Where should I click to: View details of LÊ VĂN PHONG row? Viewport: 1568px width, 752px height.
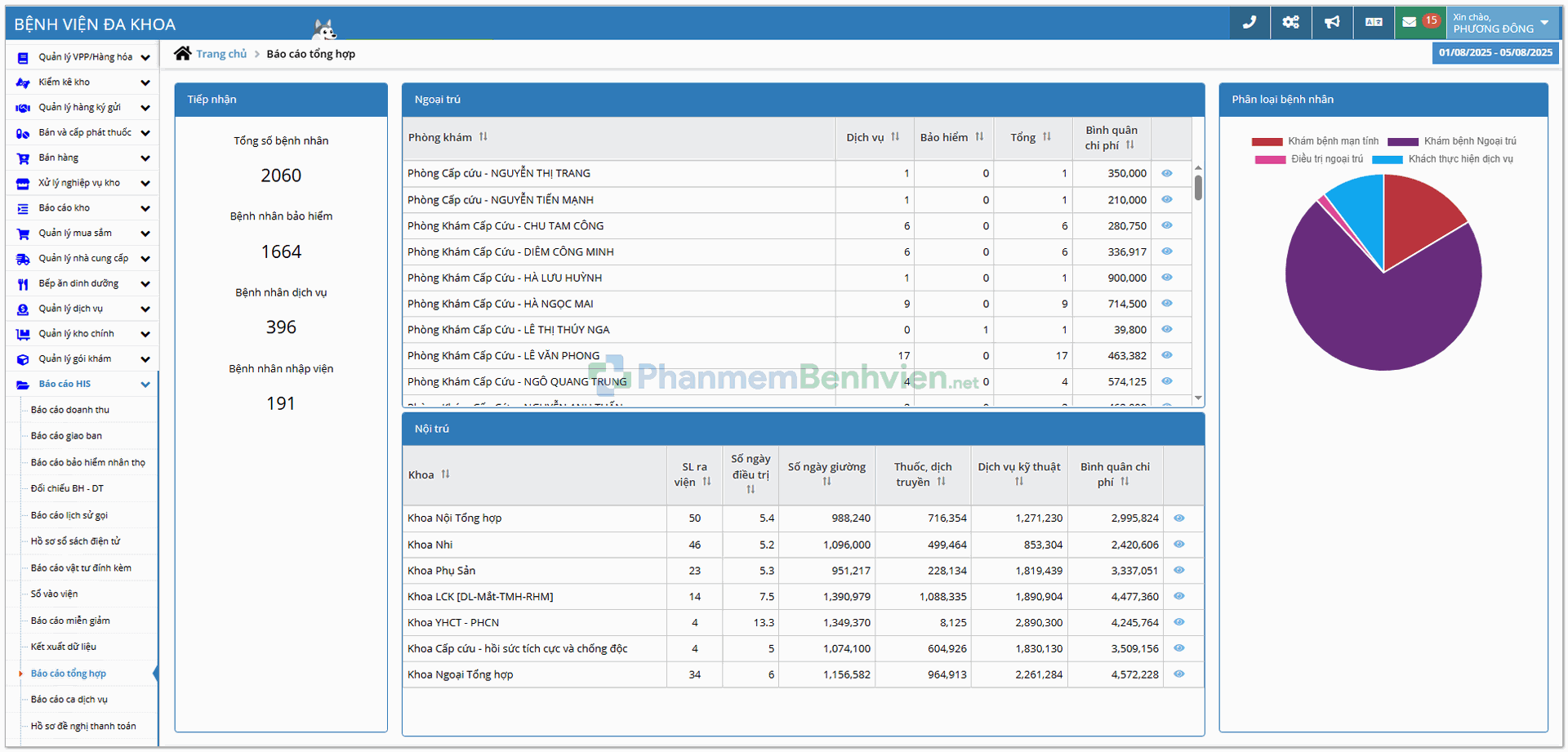(x=1167, y=355)
